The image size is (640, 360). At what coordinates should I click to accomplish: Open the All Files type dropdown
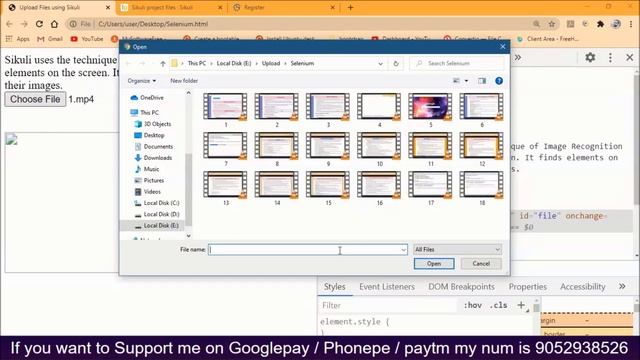pos(457,249)
